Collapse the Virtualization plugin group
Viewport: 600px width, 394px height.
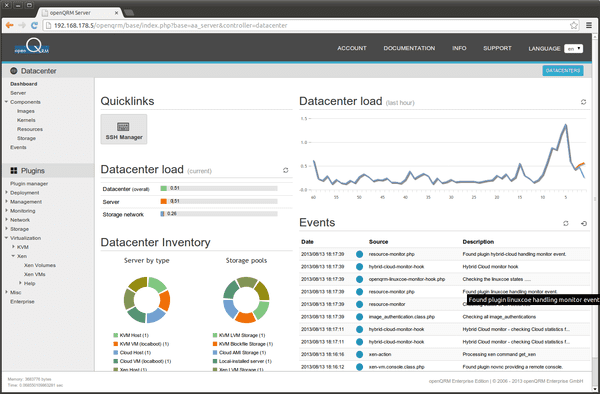6,238
